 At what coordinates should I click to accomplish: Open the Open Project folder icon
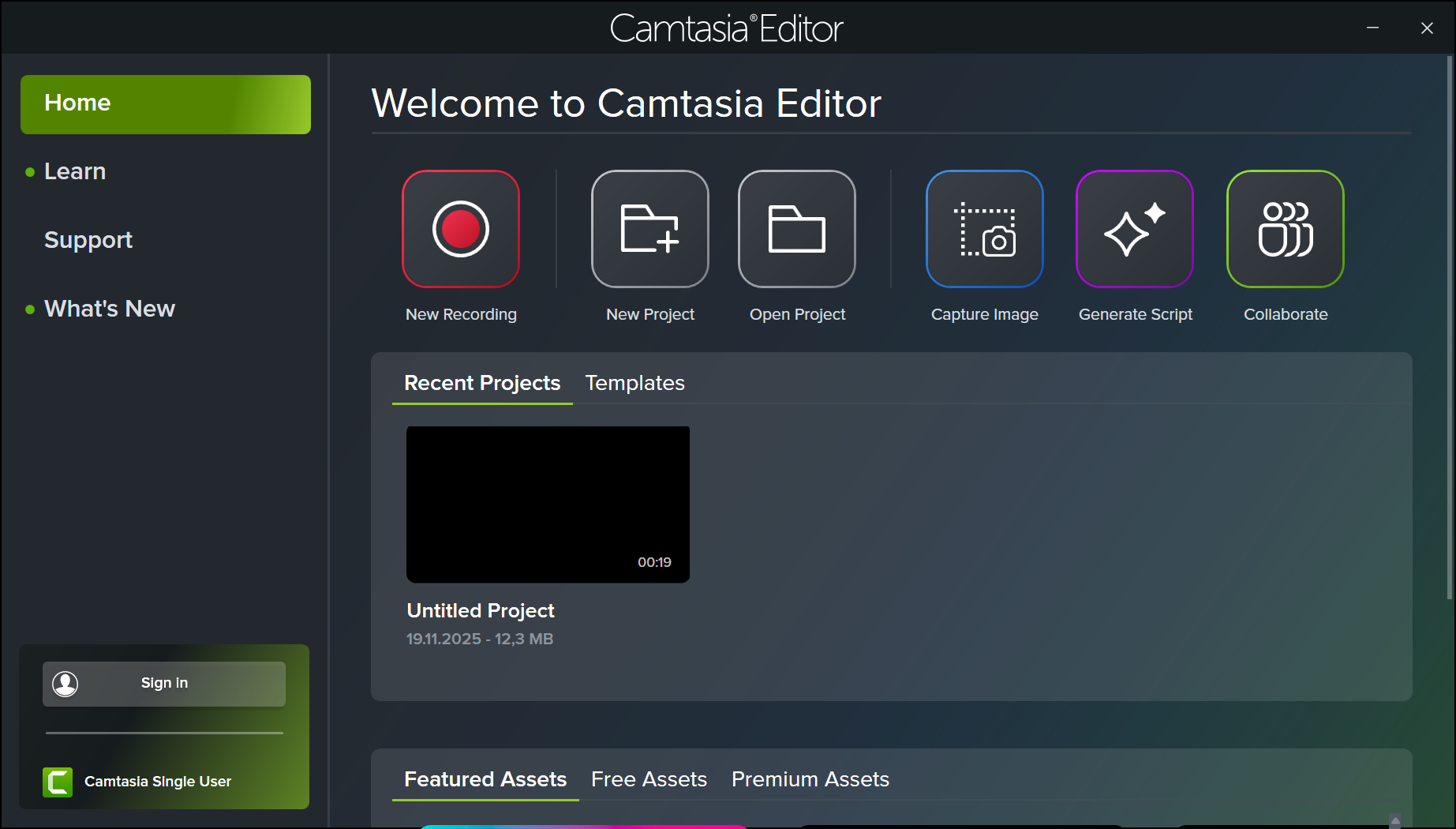pyautogui.click(x=796, y=229)
